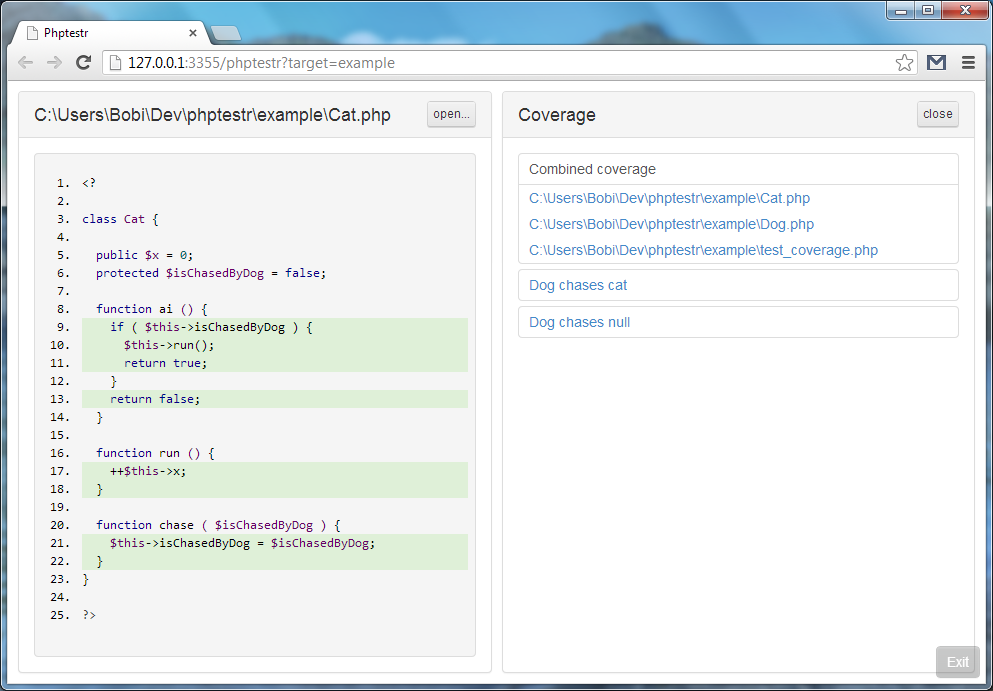
Task: Minimize the browser window
Action: point(901,10)
